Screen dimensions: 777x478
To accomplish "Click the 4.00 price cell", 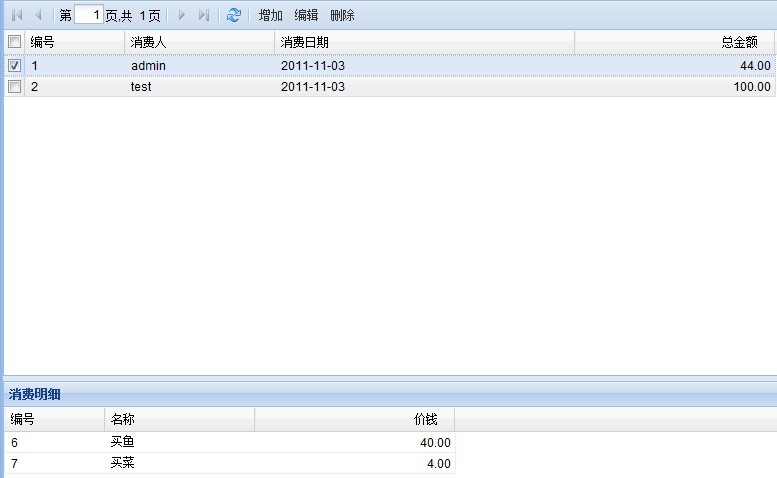I will [439, 464].
